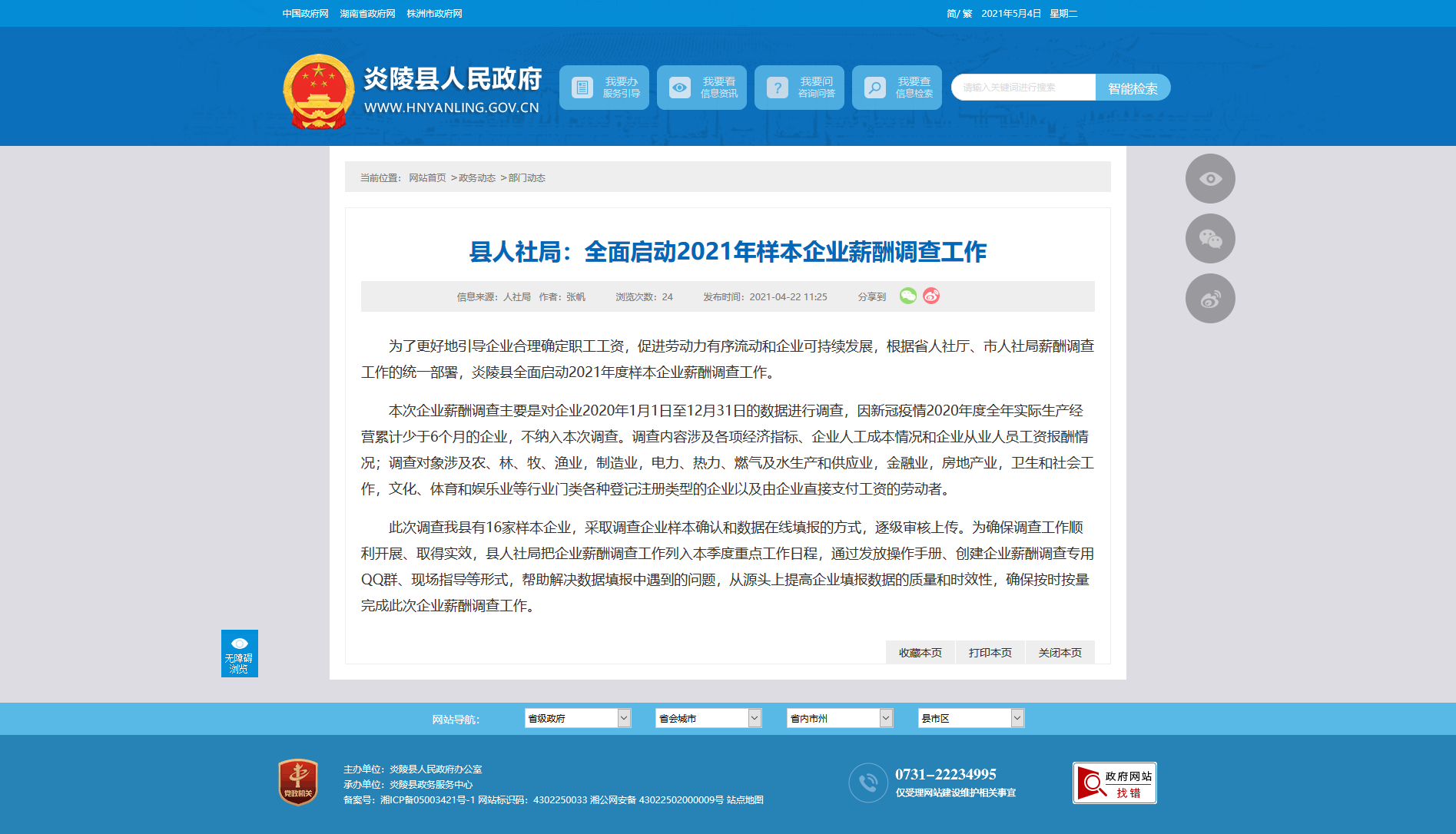Click the 政府网站找错 badge icon
1456x834 pixels.
(1114, 783)
